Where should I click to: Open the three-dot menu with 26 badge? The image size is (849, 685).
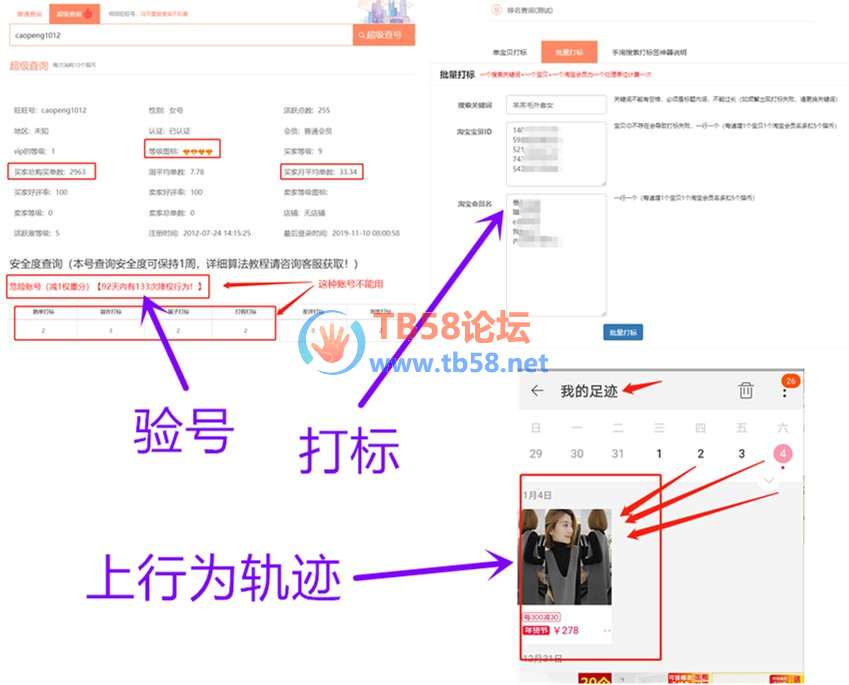[x=785, y=391]
